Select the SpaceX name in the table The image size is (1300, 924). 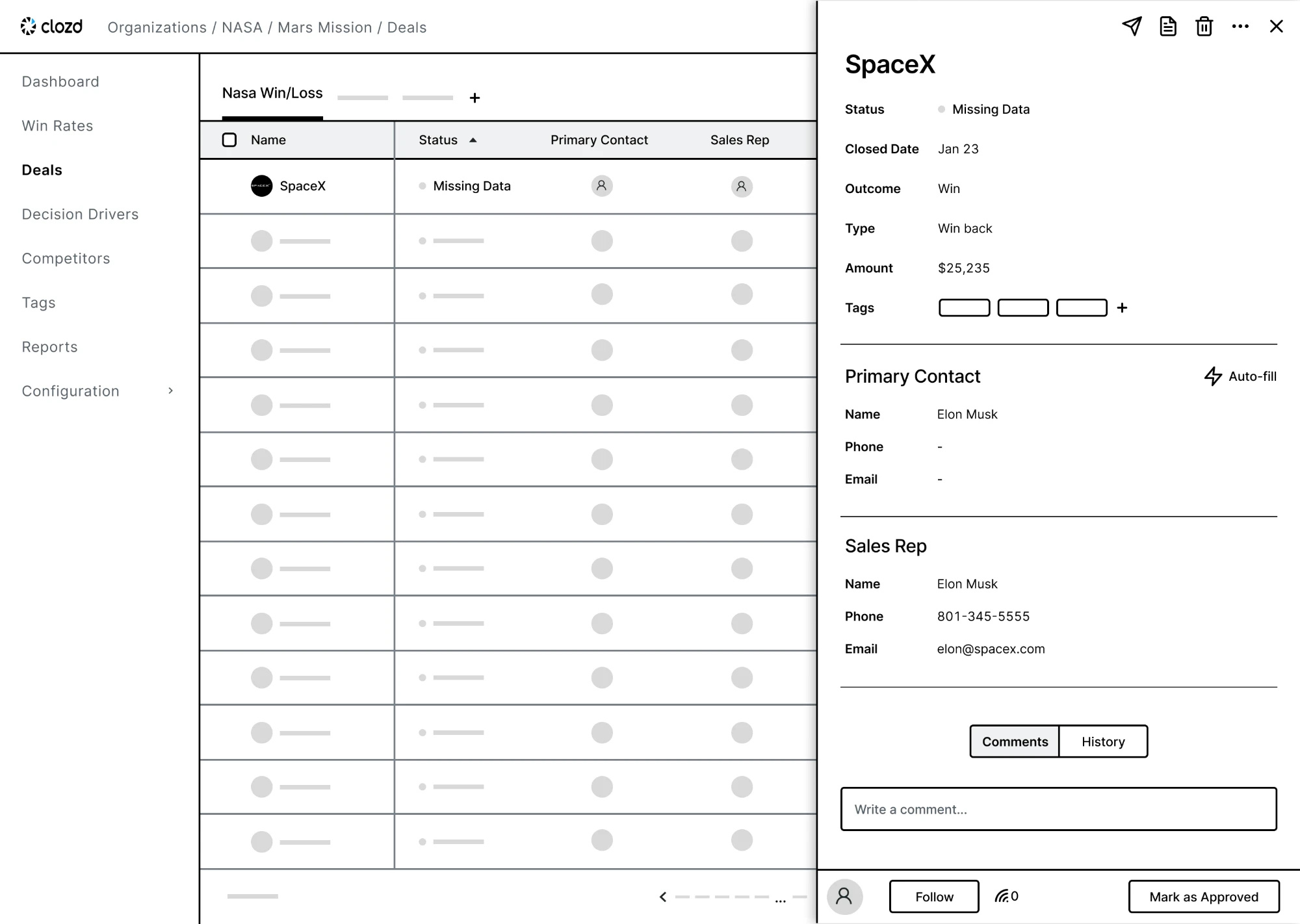tap(302, 186)
